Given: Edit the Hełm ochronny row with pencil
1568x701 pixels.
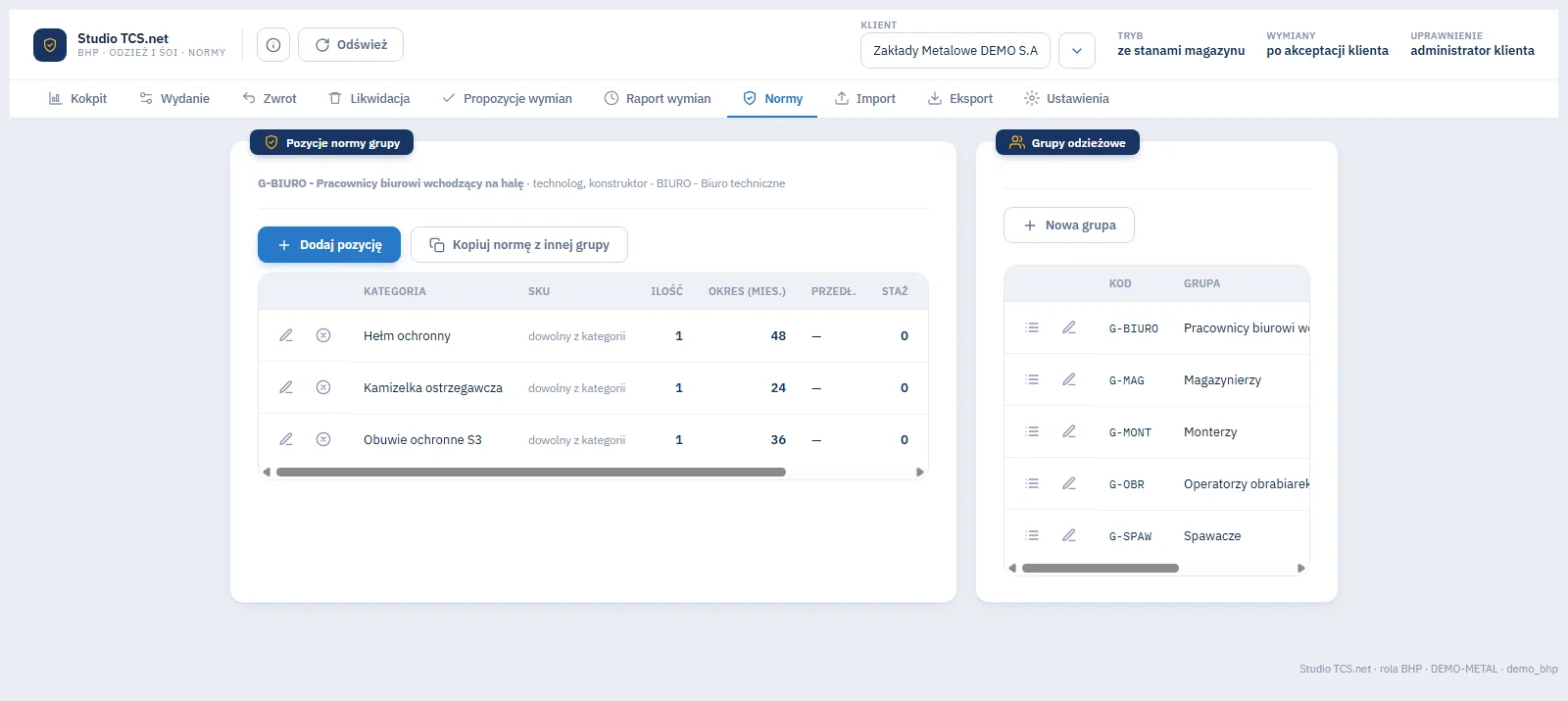Looking at the screenshot, I should pyautogui.click(x=286, y=335).
